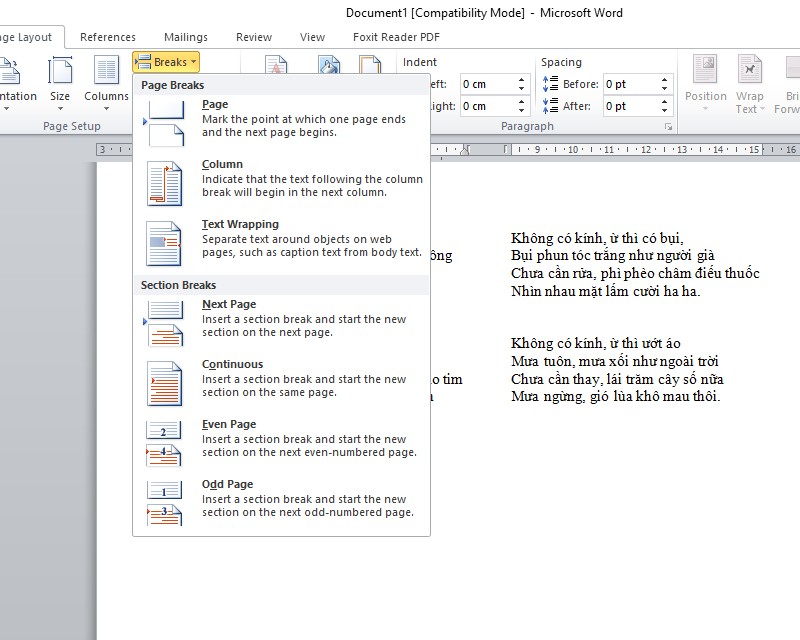Click the Bring Forward icon
The width and height of the screenshot is (800, 640).
pos(792,69)
